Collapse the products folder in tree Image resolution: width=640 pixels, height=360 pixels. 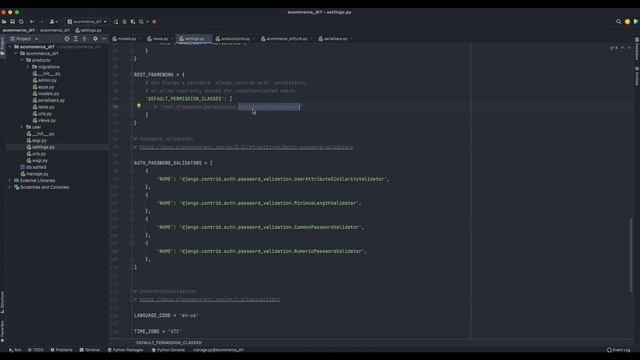tap(22, 60)
